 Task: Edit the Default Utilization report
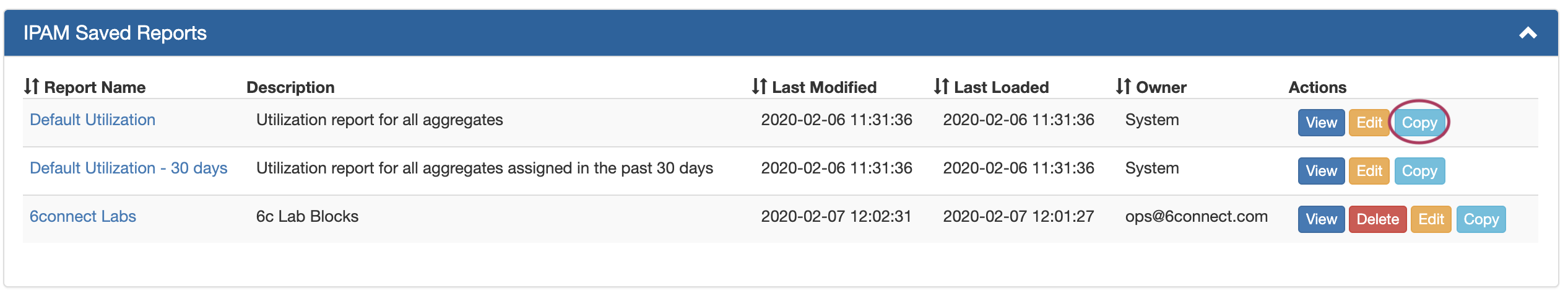tap(1369, 123)
